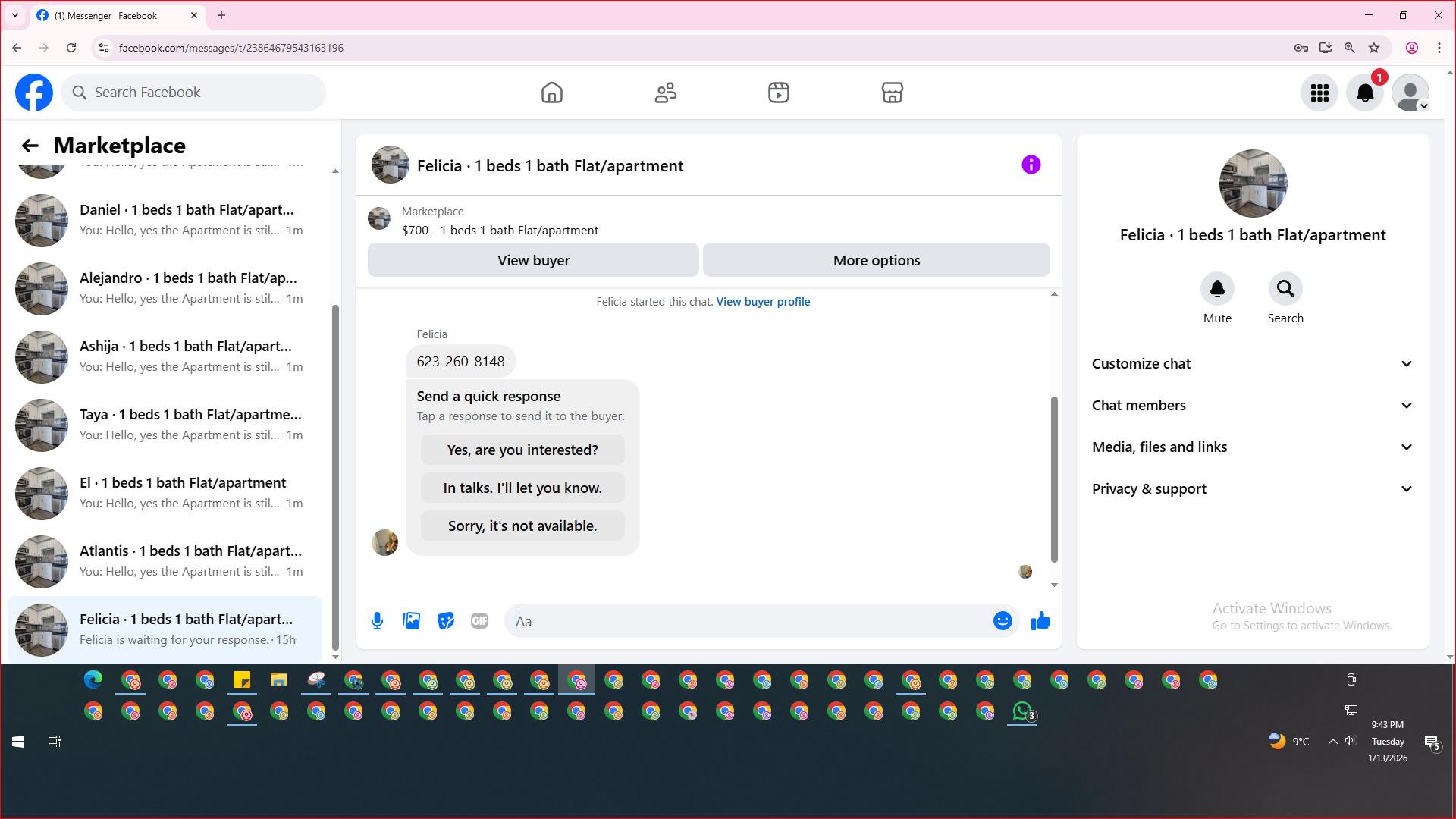
Task: Open the GIF picker
Action: pyautogui.click(x=479, y=621)
